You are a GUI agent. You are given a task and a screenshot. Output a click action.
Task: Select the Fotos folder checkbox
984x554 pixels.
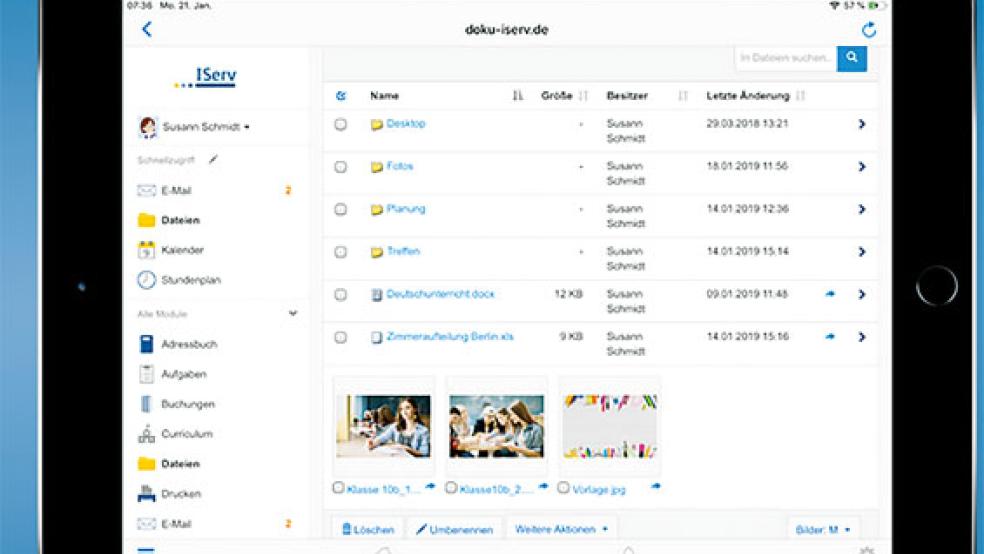tap(340, 167)
